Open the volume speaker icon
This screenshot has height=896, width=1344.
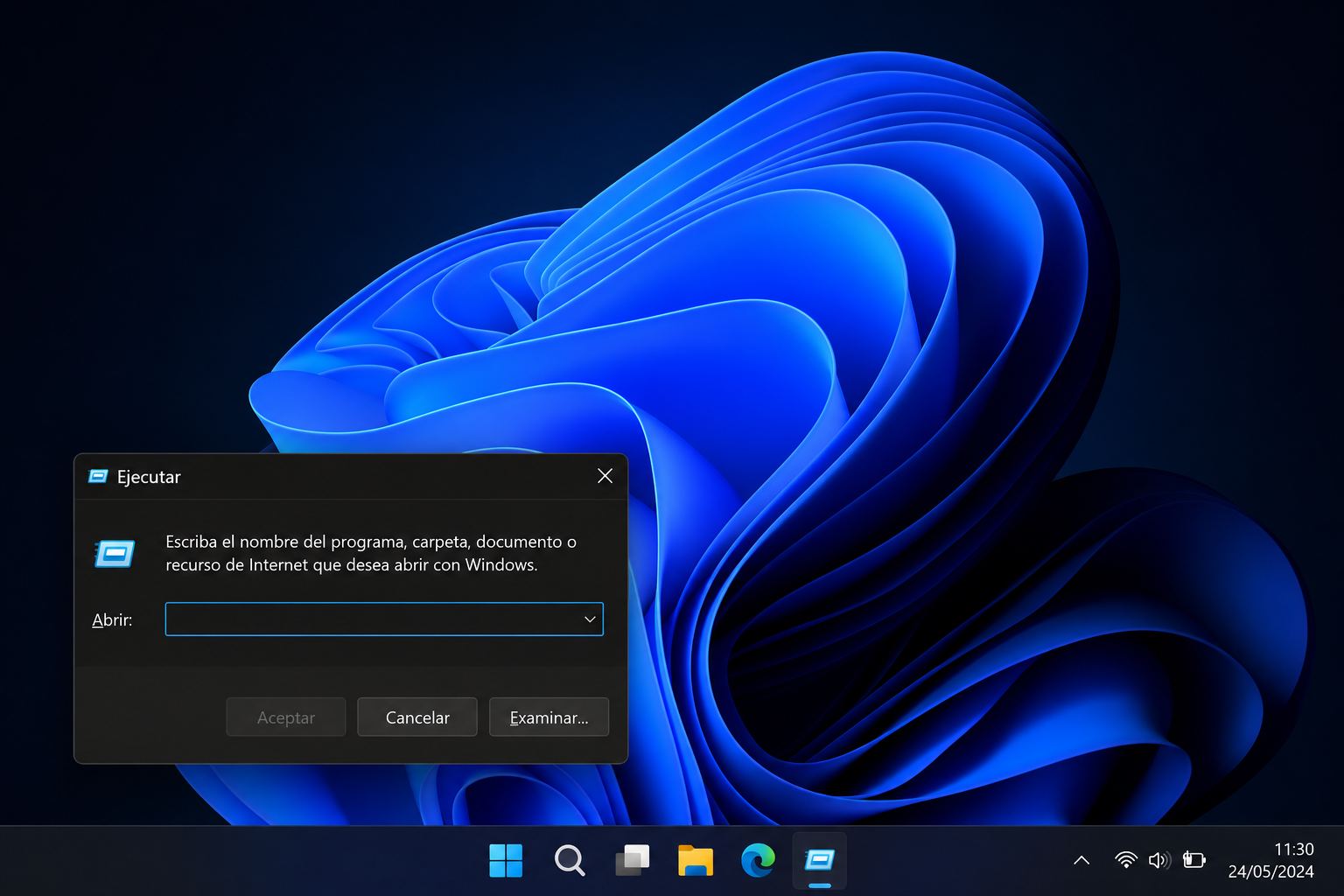click(1159, 860)
